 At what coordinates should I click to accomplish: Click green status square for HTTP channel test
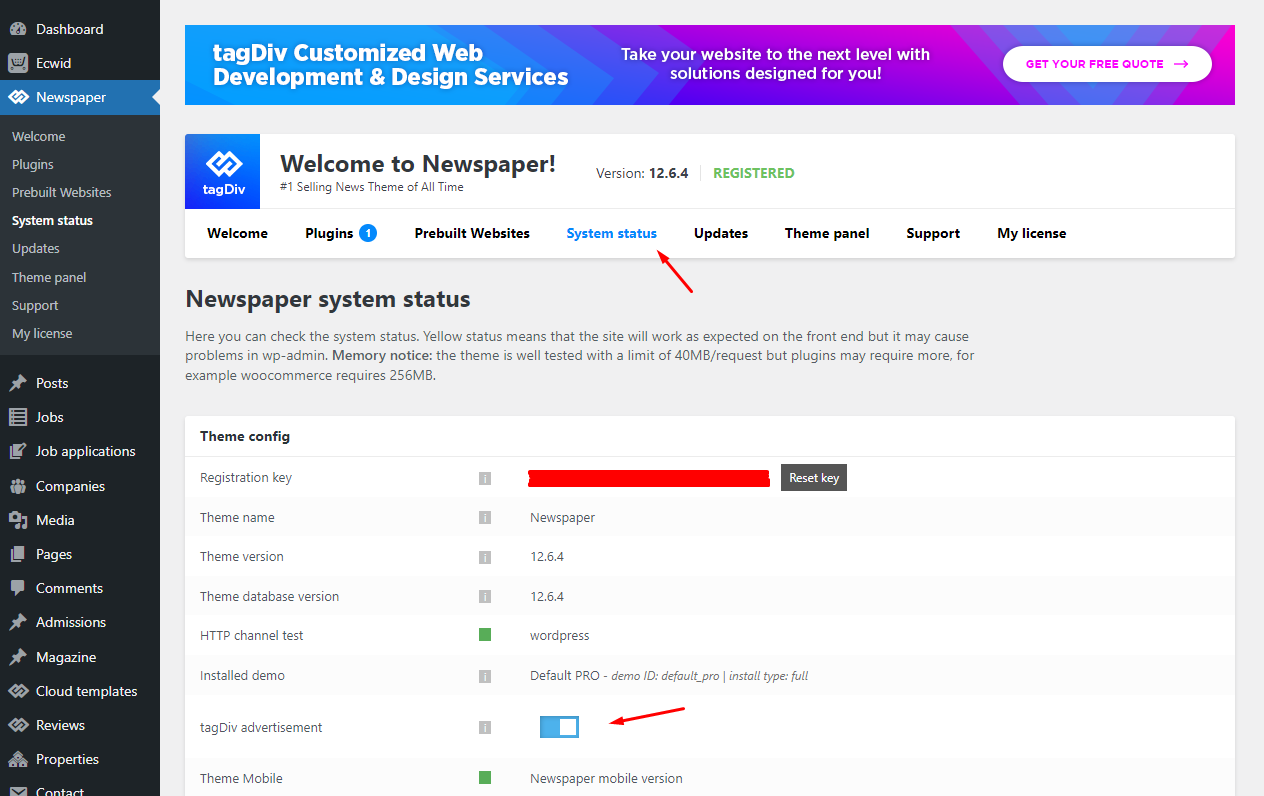tap(485, 635)
